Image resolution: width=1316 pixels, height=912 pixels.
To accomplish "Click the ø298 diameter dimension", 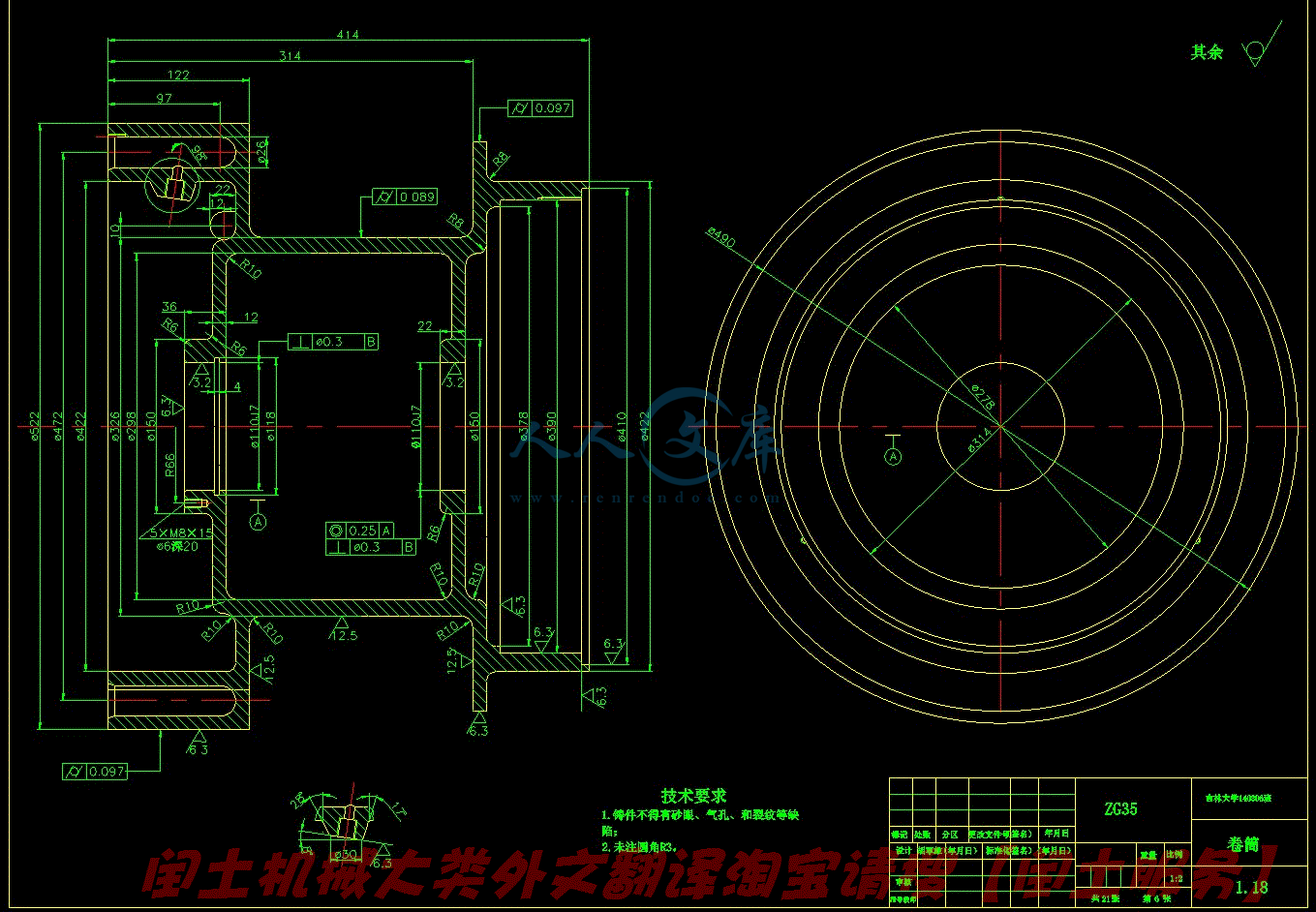I will point(131,426).
